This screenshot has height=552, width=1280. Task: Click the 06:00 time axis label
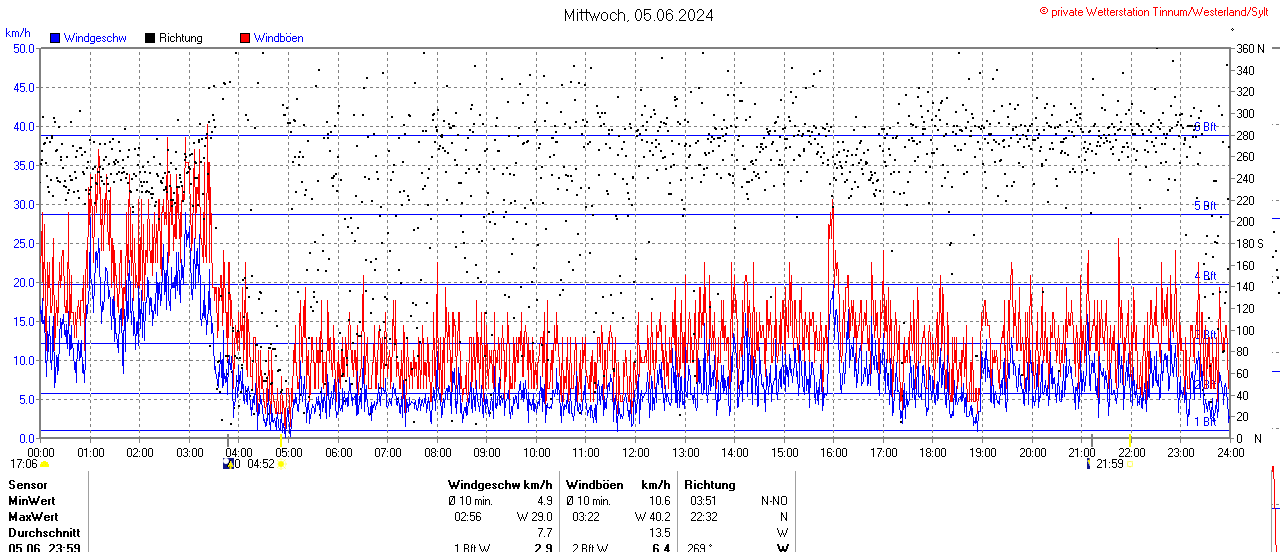tap(338, 452)
